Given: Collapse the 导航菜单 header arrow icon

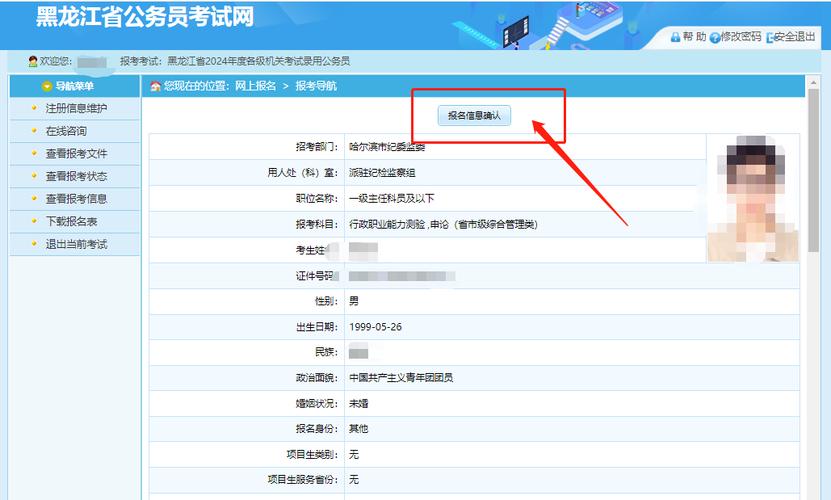Looking at the screenshot, I should 47,86.
